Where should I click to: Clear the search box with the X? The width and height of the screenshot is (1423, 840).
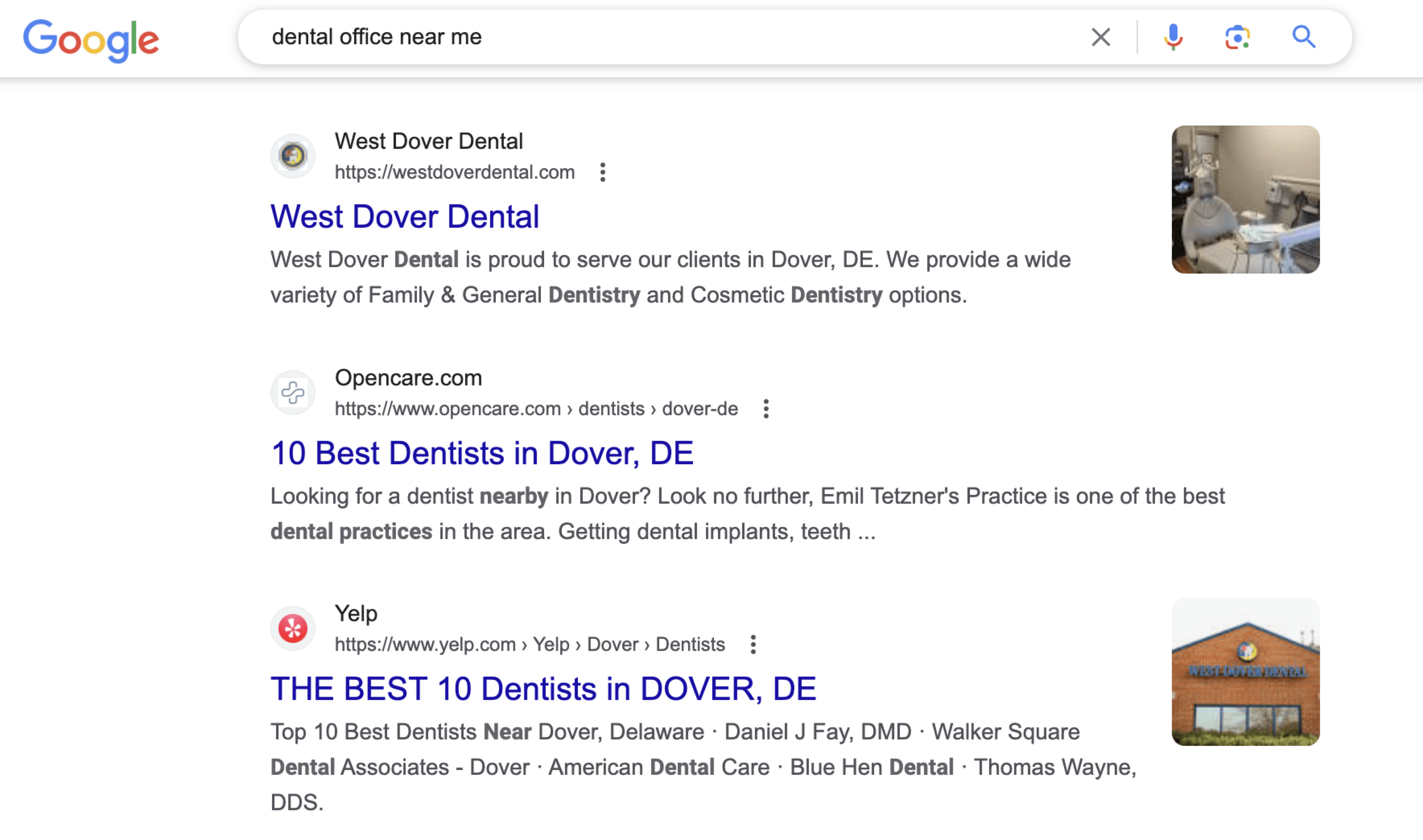[1101, 37]
